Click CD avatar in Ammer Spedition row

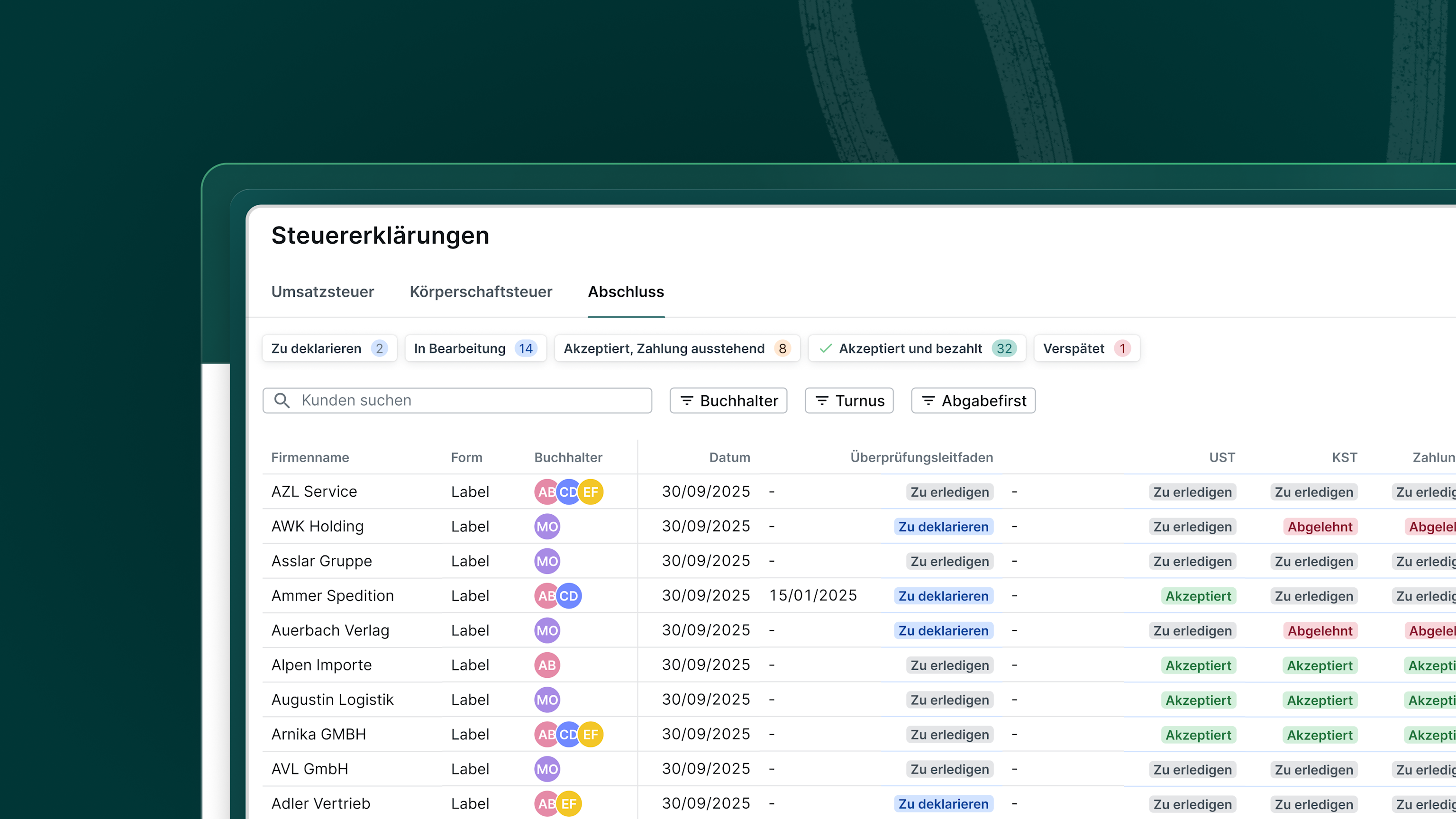coord(569,596)
